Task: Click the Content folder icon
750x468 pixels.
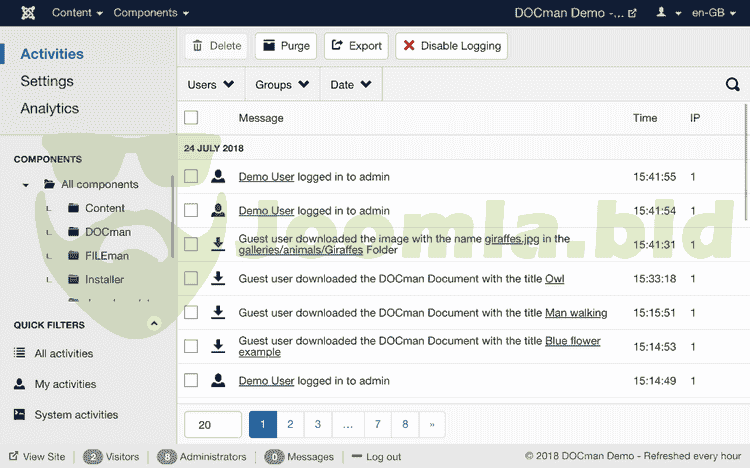Action: [x=73, y=208]
